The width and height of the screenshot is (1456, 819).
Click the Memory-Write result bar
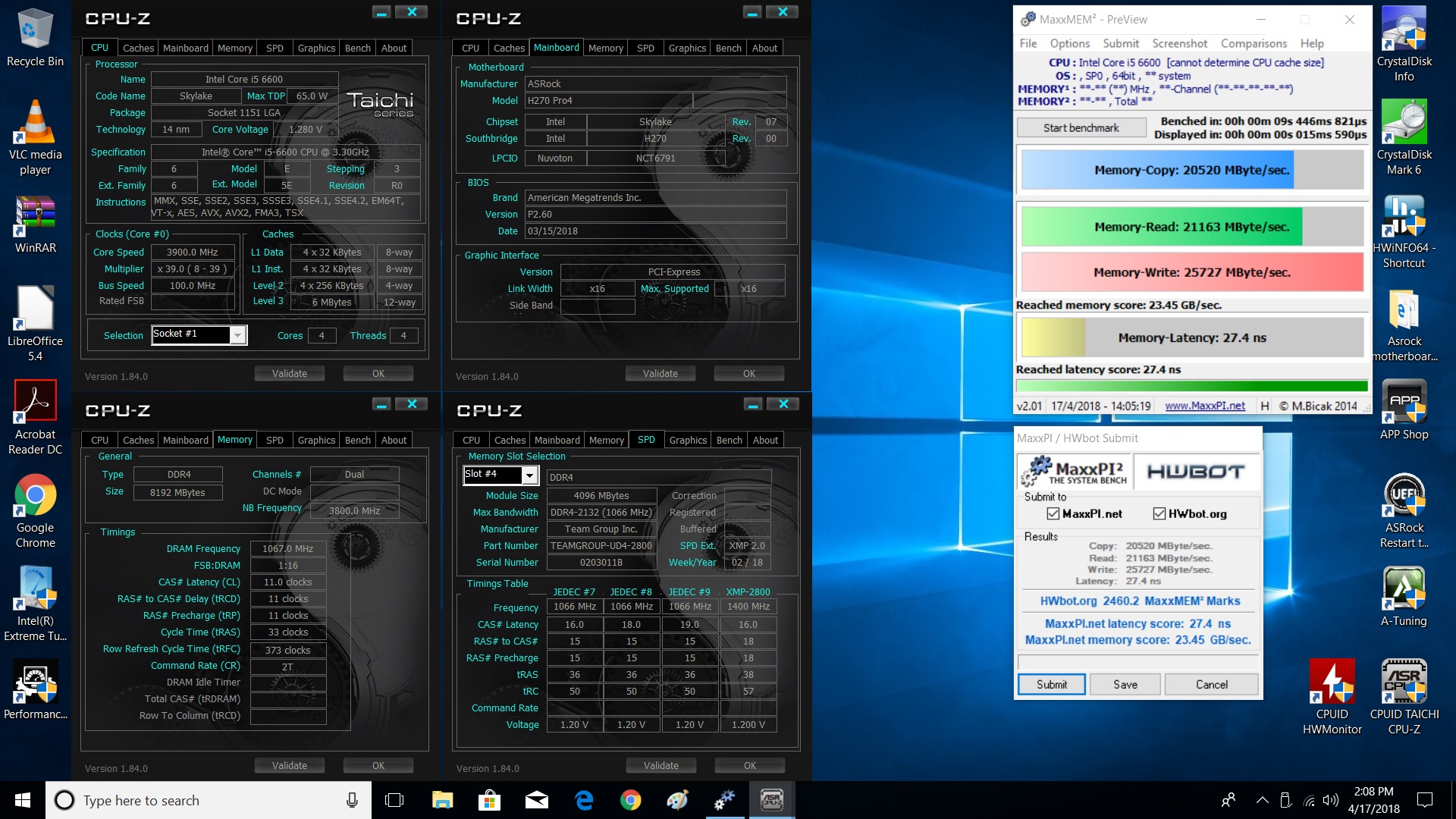pos(1191,272)
